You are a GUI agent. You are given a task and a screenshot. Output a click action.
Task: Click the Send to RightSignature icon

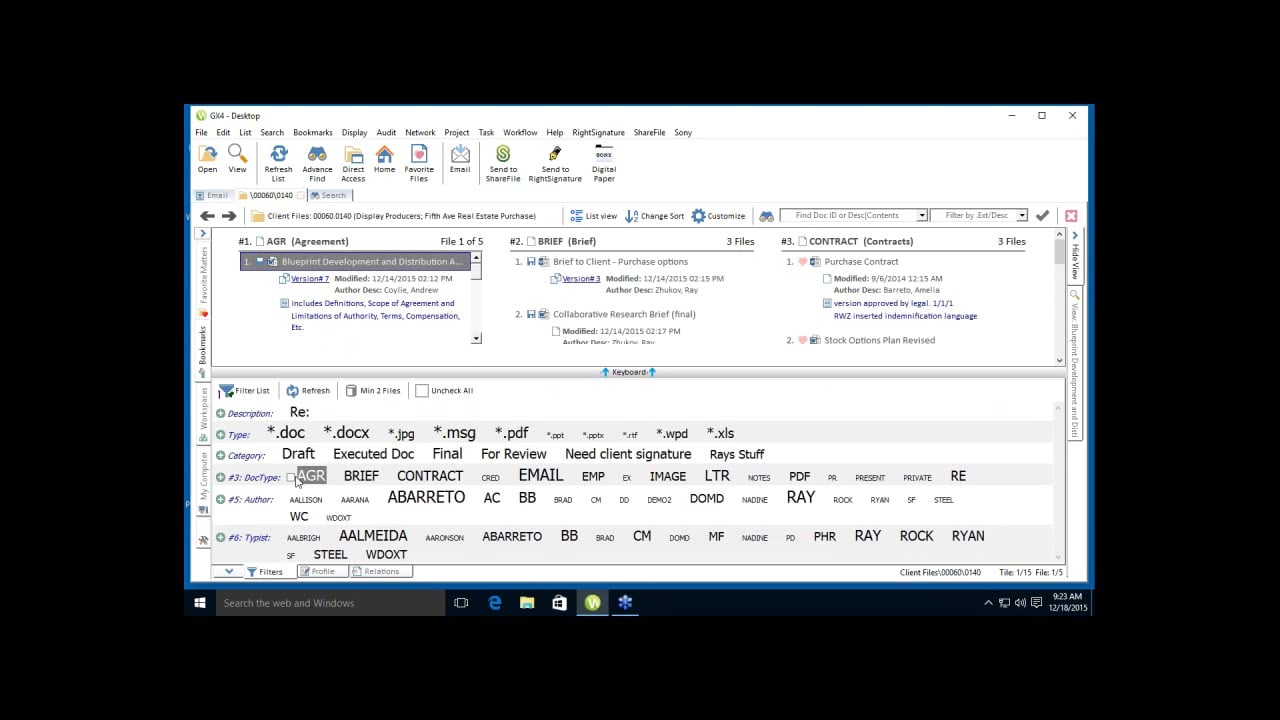[555, 155]
